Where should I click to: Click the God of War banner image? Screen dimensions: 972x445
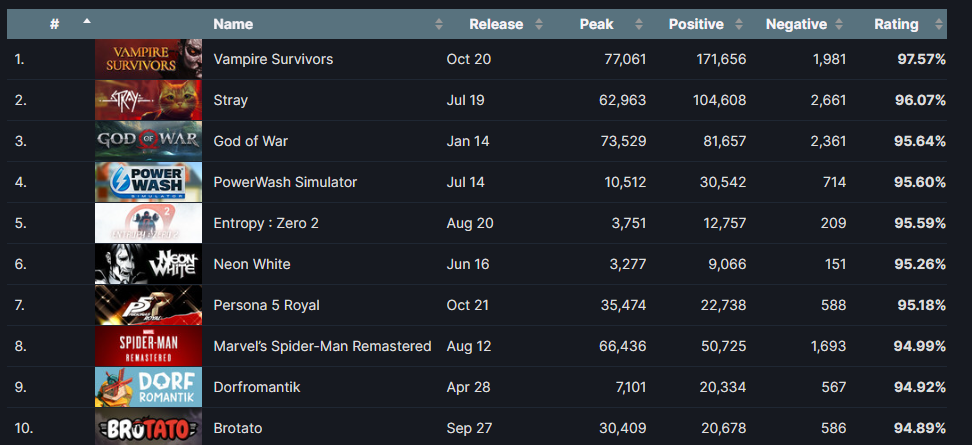pyautogui.click(x=148, y=141)
